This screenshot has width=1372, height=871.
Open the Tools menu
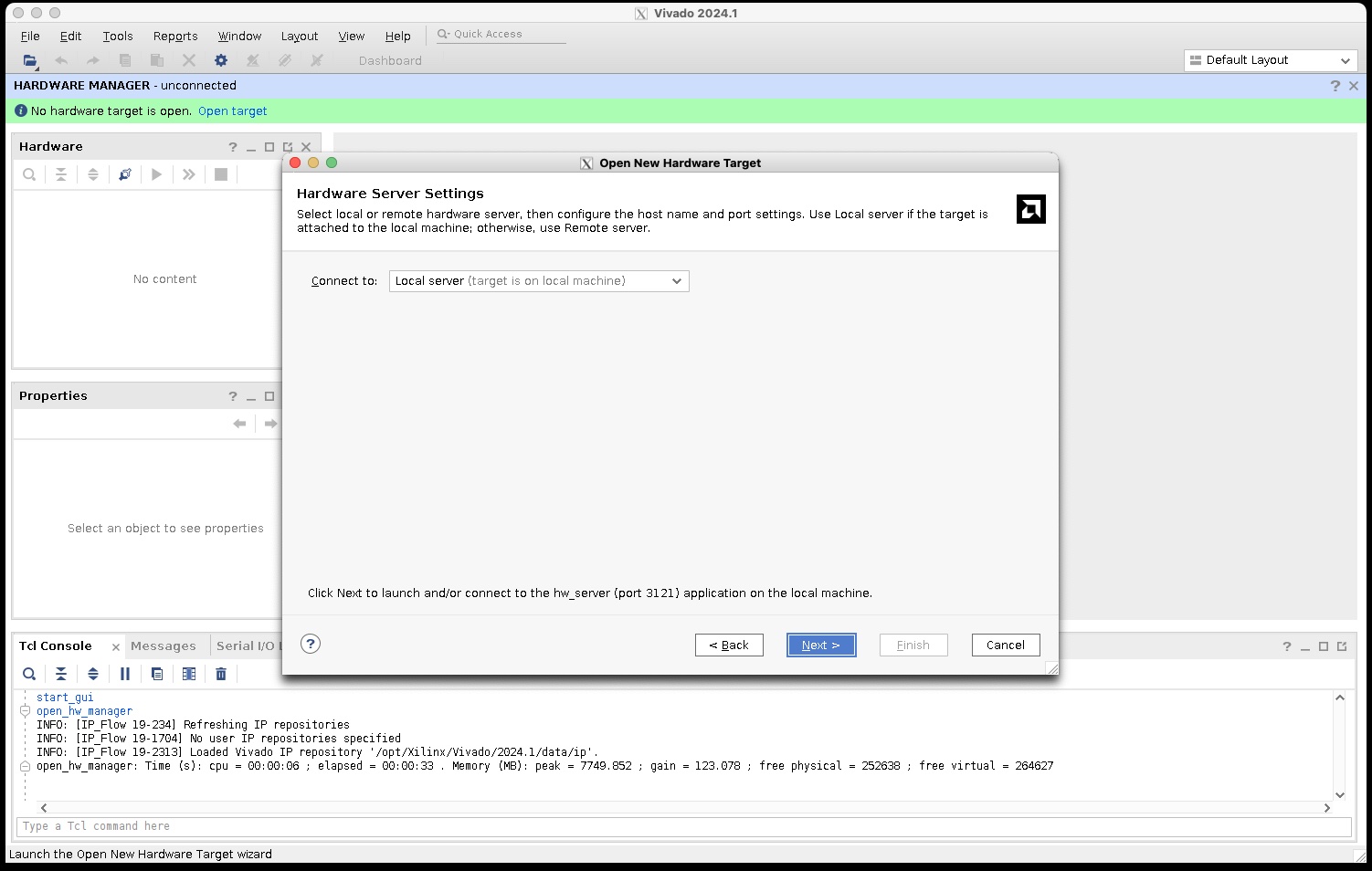pos(118,37)
